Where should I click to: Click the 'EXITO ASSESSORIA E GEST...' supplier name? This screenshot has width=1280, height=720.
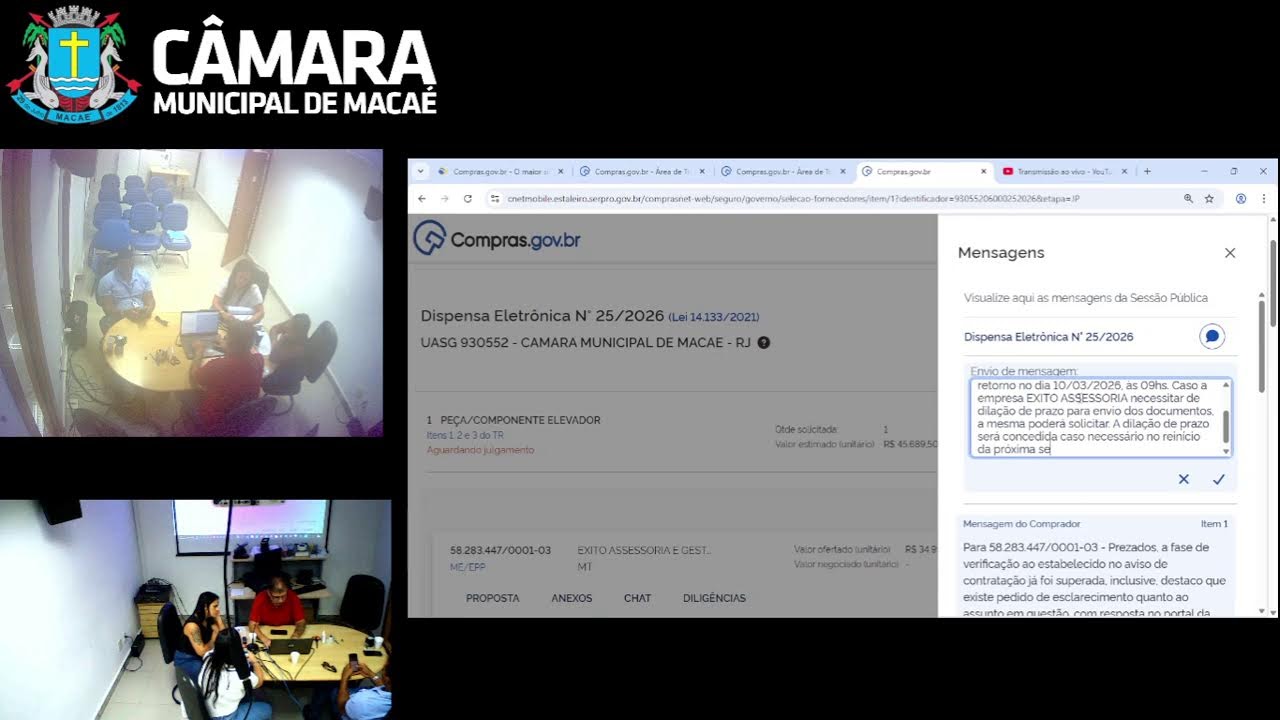[x=645, y=550]
